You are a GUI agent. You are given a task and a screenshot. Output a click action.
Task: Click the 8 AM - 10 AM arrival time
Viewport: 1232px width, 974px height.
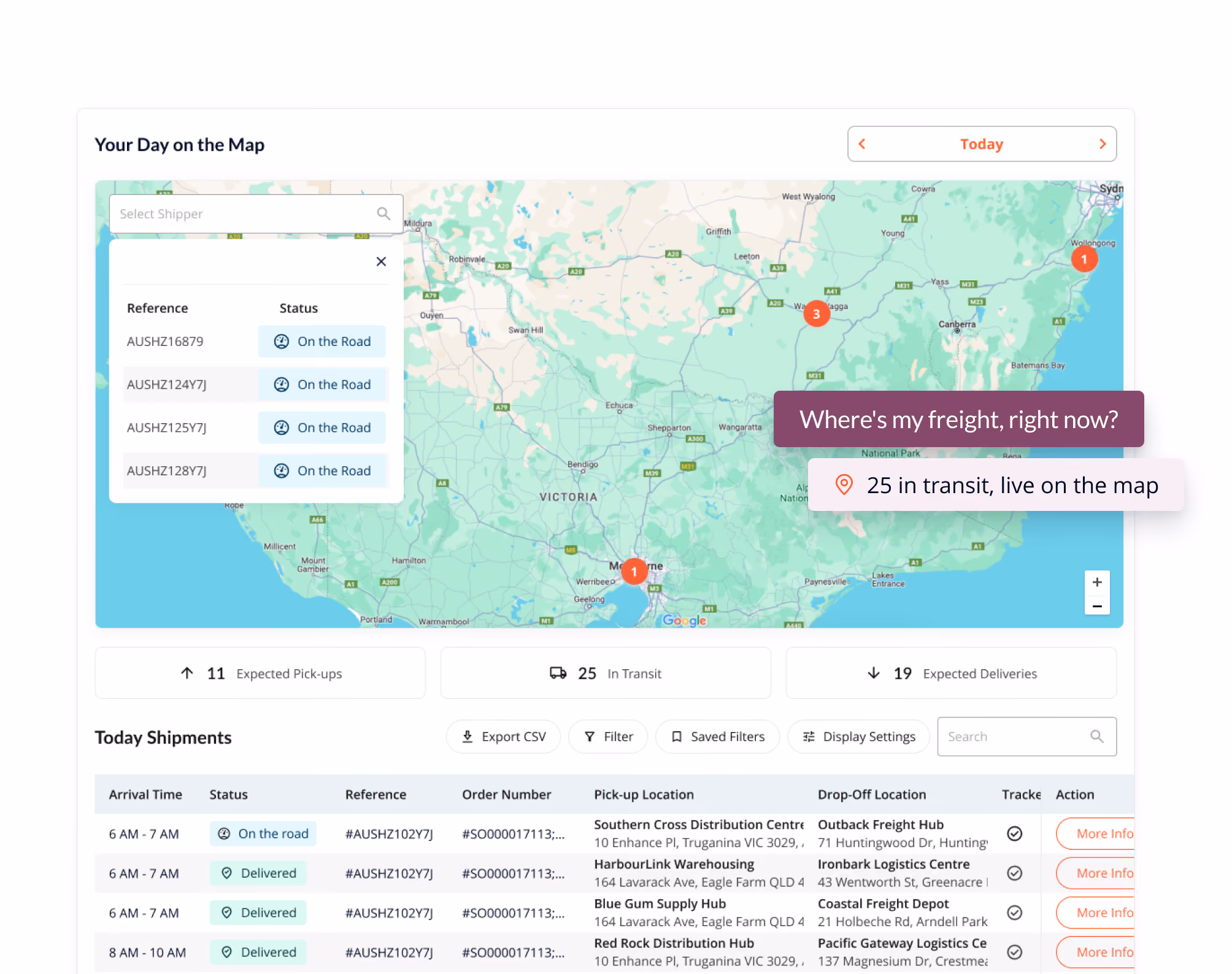[147, 953]
